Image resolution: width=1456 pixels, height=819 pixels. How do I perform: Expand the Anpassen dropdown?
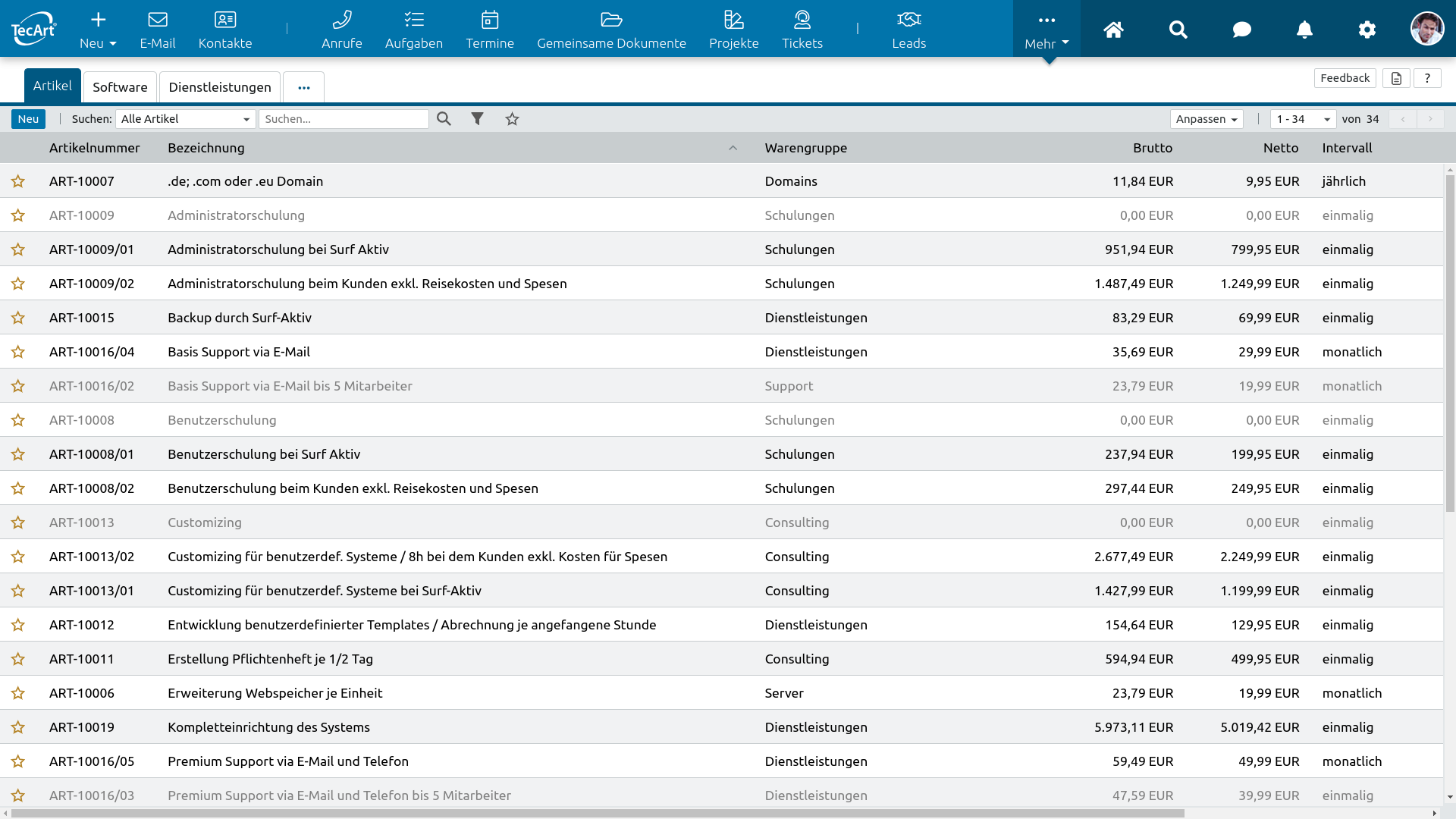click(x=1206, y=119)
